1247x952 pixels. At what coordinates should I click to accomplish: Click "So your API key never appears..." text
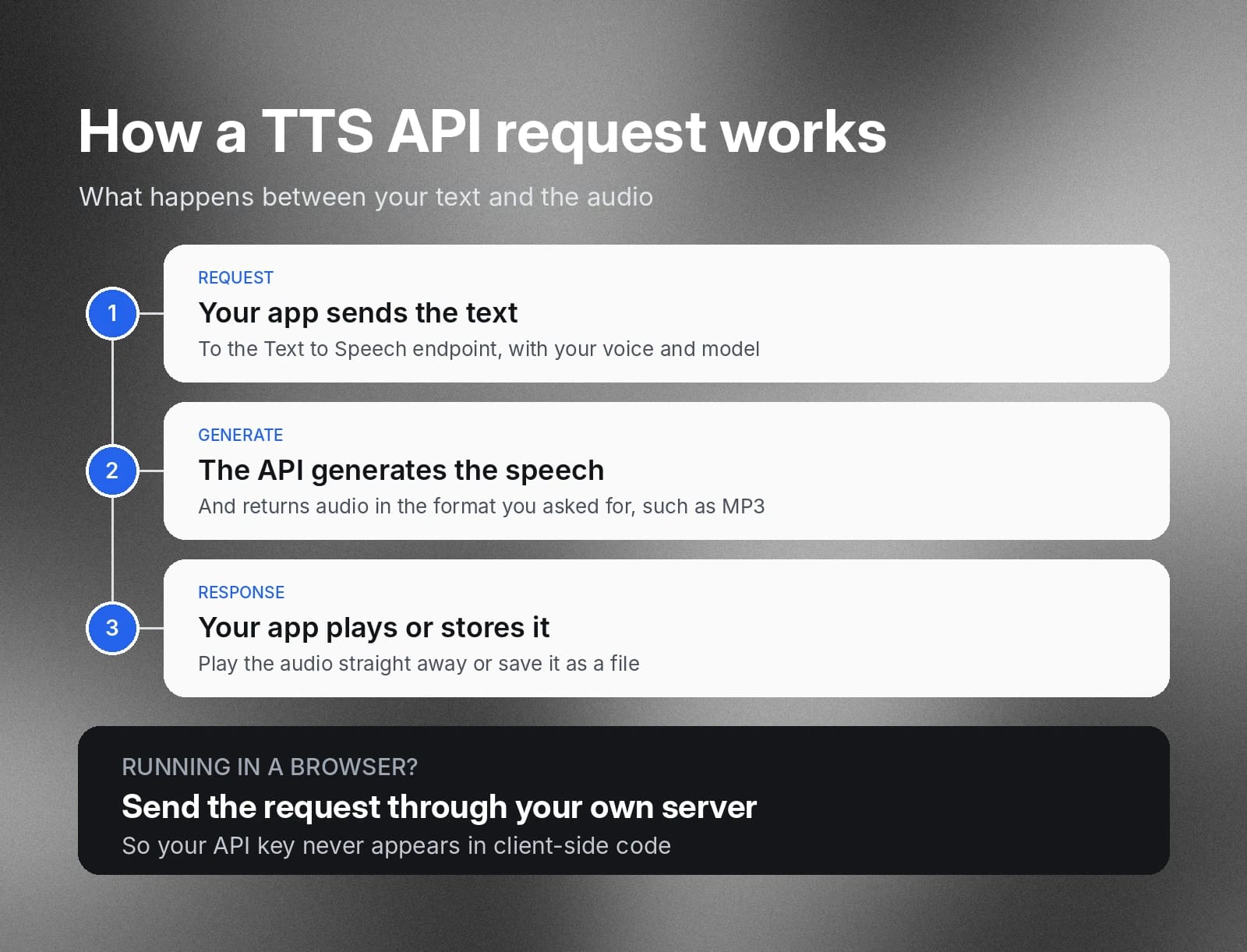coord(396,846)
